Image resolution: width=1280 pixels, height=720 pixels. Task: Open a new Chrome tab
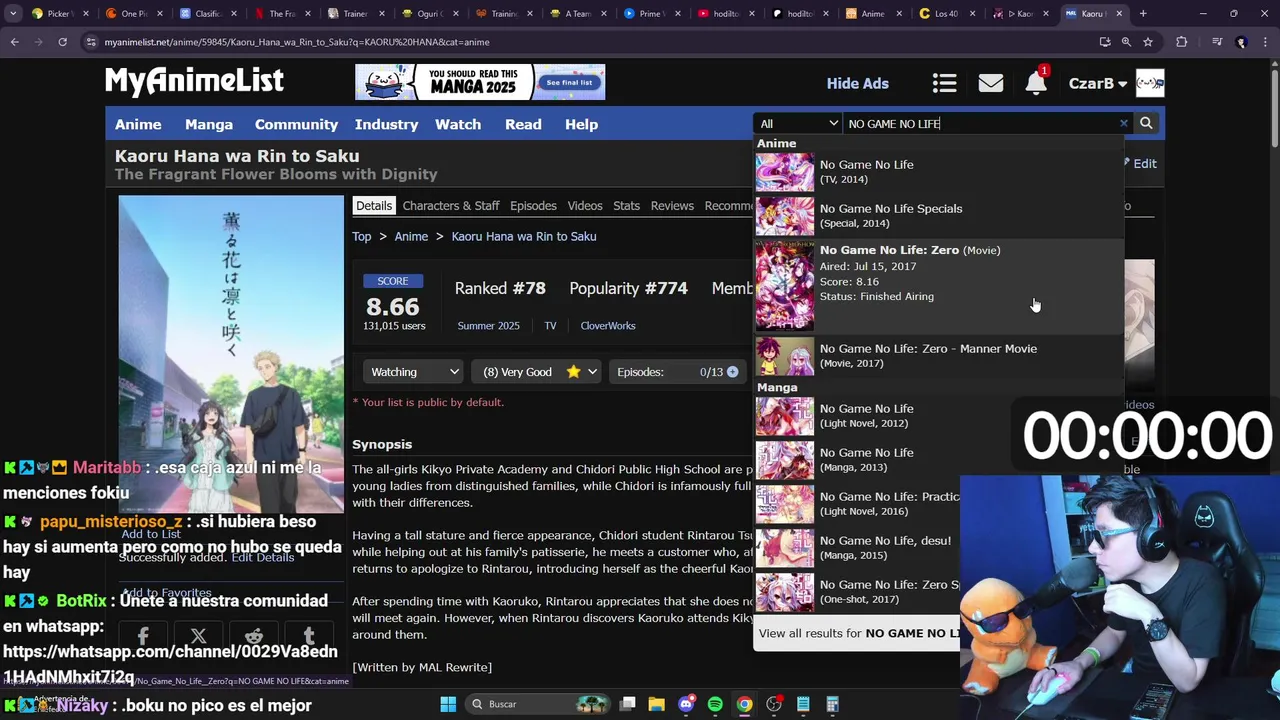(1143, 14)
